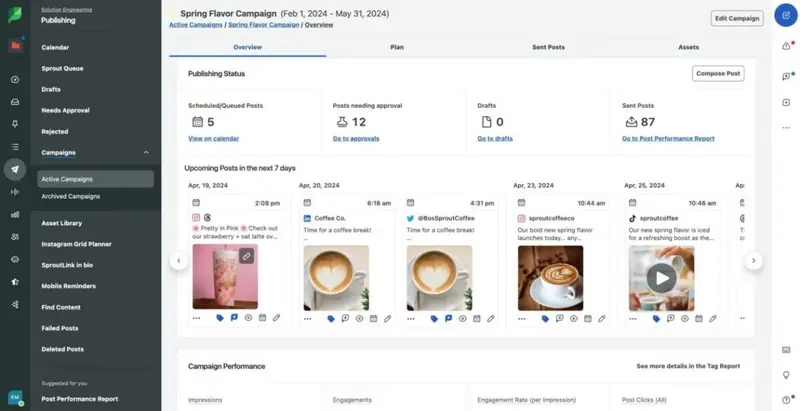This screenshot has height=411, width=800.
Task: Play the sproutcoffee TikTok video
Action: click(660, 278)
